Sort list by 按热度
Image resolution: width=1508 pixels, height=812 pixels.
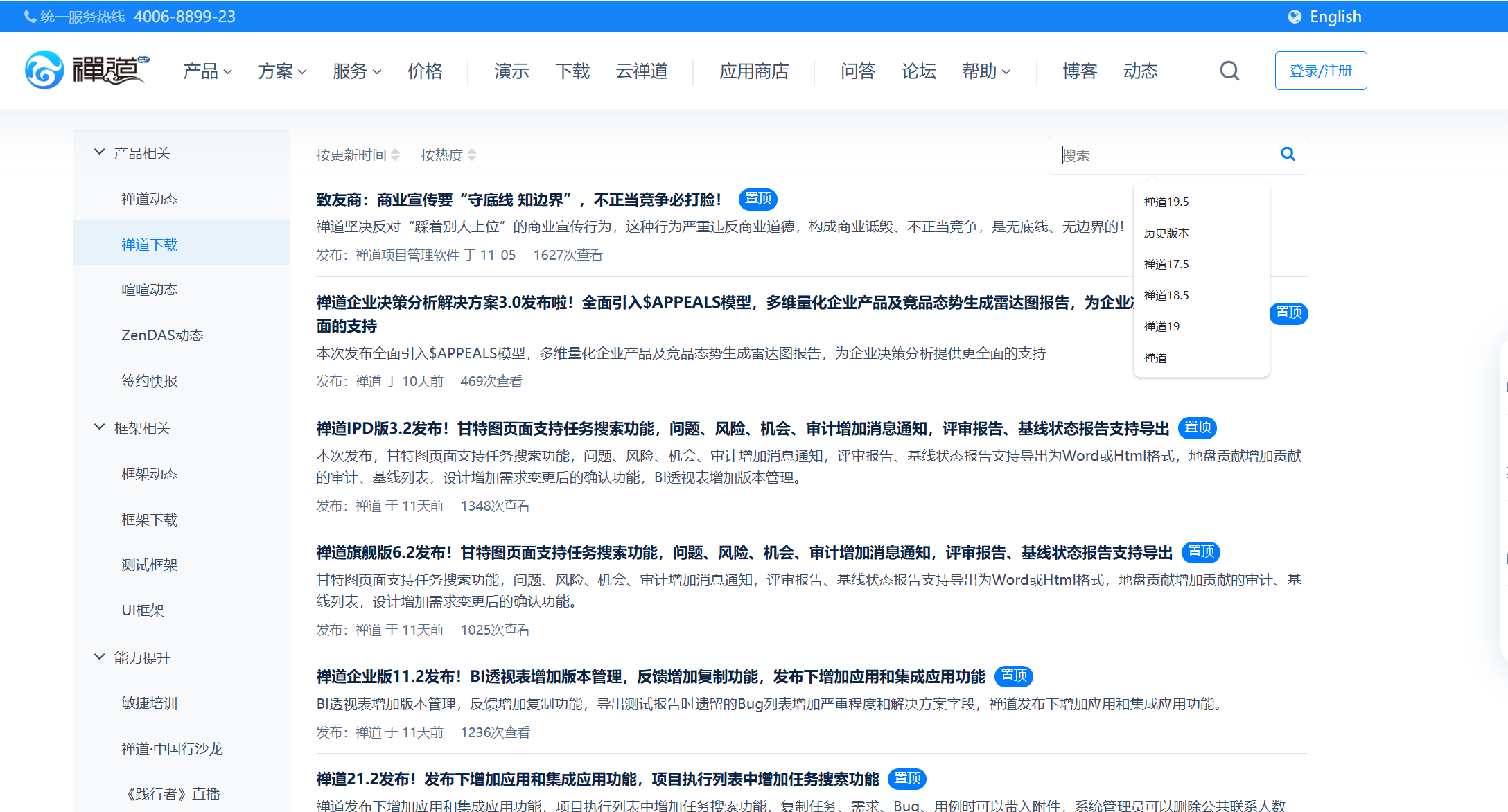[448, 155]
